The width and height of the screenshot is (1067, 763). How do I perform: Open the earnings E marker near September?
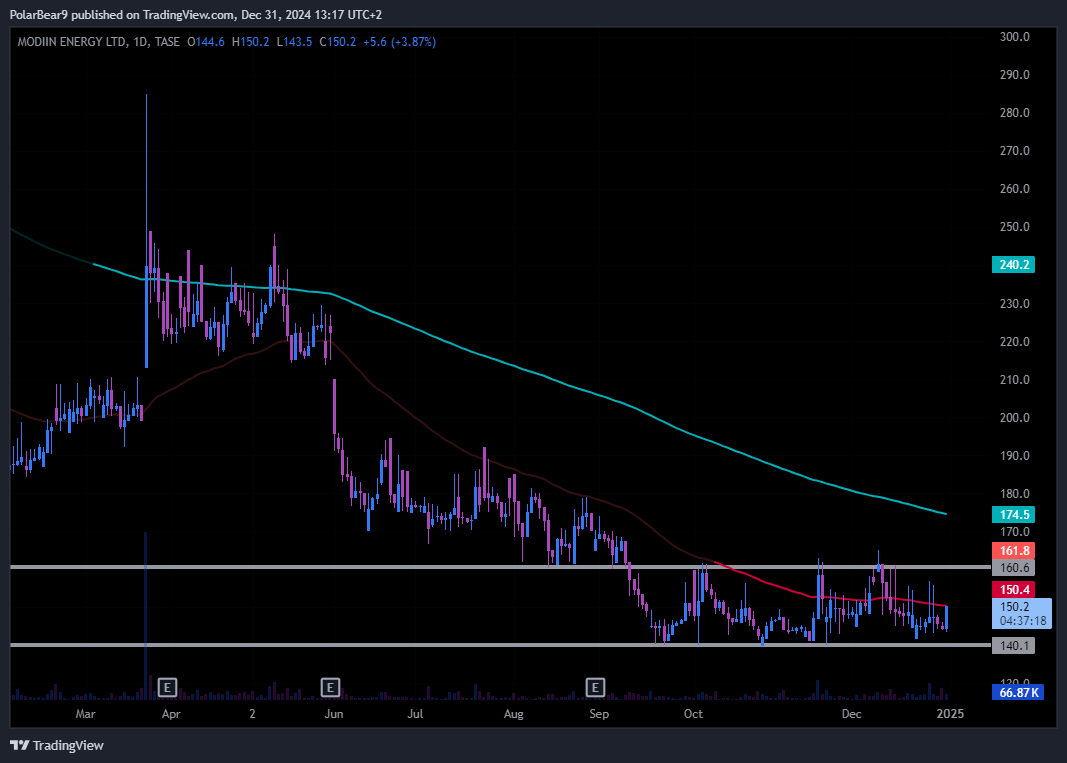pyautogui.click(x=596, y=687)
